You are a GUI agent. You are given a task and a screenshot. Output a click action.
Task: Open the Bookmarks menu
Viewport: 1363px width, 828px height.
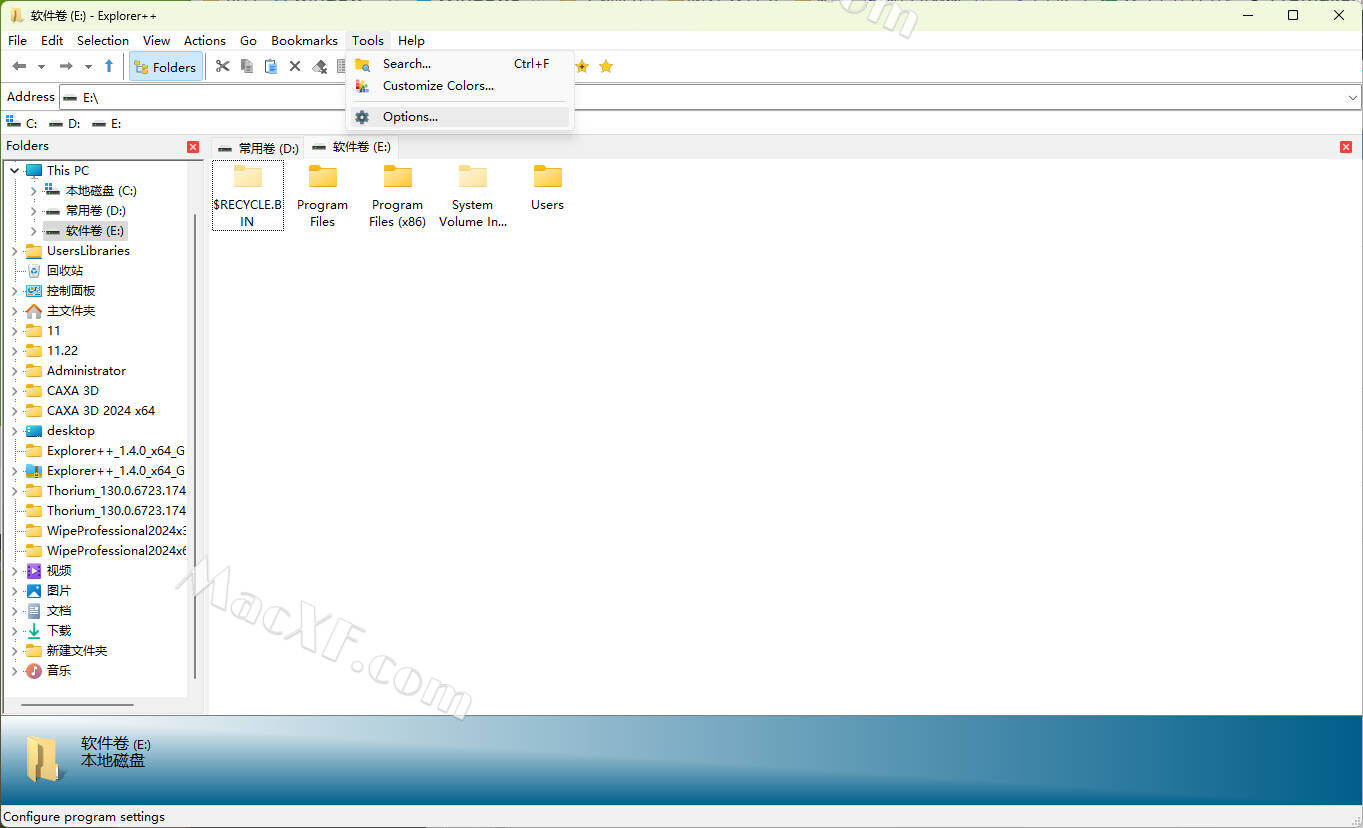[x=304, y=41]
